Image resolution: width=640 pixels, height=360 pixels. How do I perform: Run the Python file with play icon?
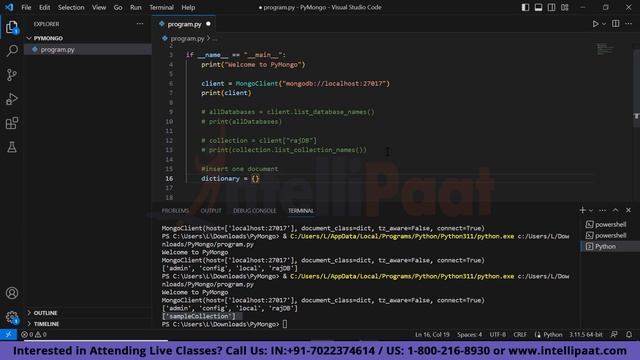(596, 24)
